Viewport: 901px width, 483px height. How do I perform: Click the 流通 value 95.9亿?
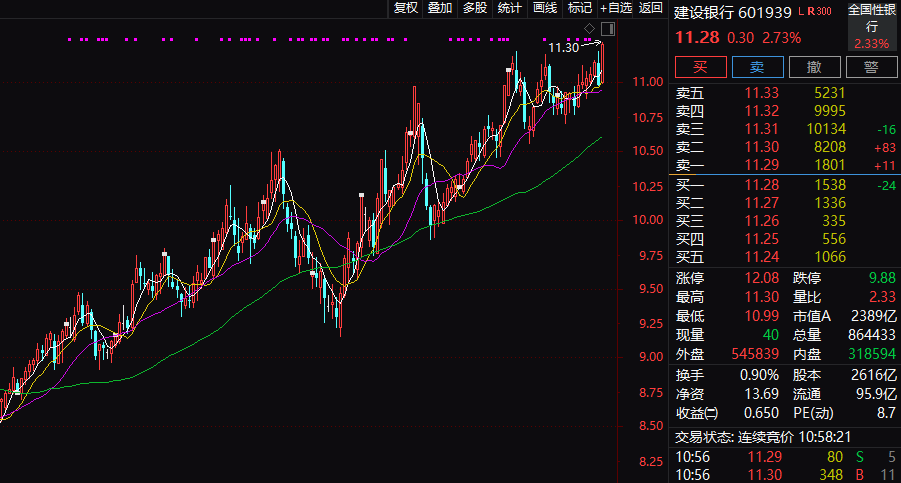pyautogui.click(x=876, y=395)
